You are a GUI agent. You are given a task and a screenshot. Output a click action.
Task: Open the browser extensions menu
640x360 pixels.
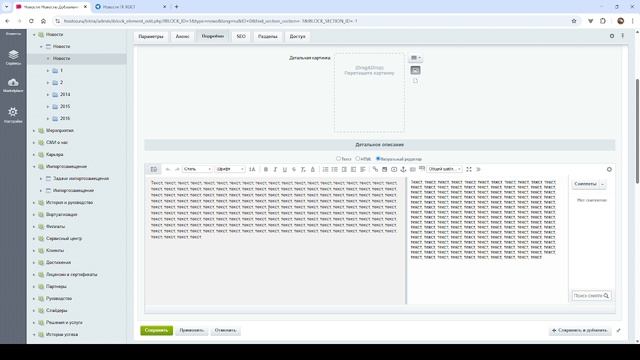(603, 21)
